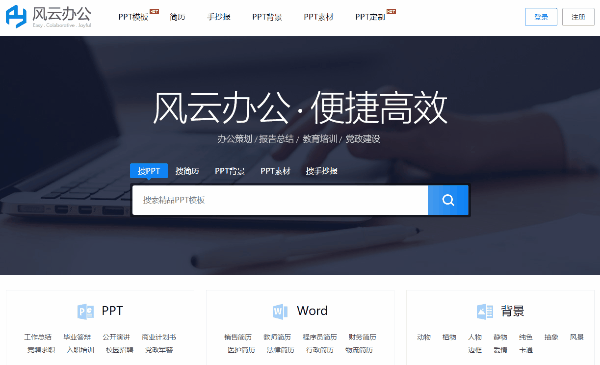This screenshot has width=600, height=365.
Task: Click the 注册 register button
Action: click(578, 17)
